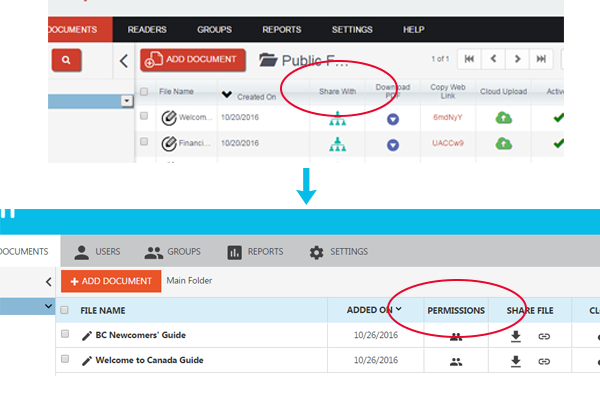Check BC Newcomers' Guide checkbox
The image size is (600, 400).
coord(65,334)
